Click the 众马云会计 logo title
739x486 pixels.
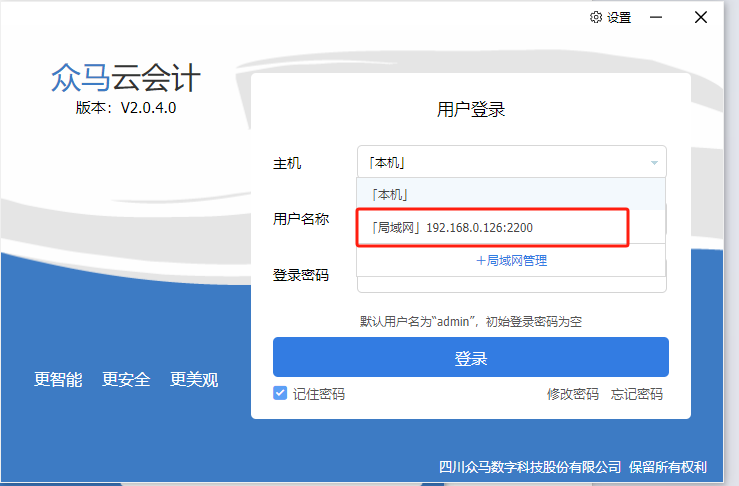125,78
